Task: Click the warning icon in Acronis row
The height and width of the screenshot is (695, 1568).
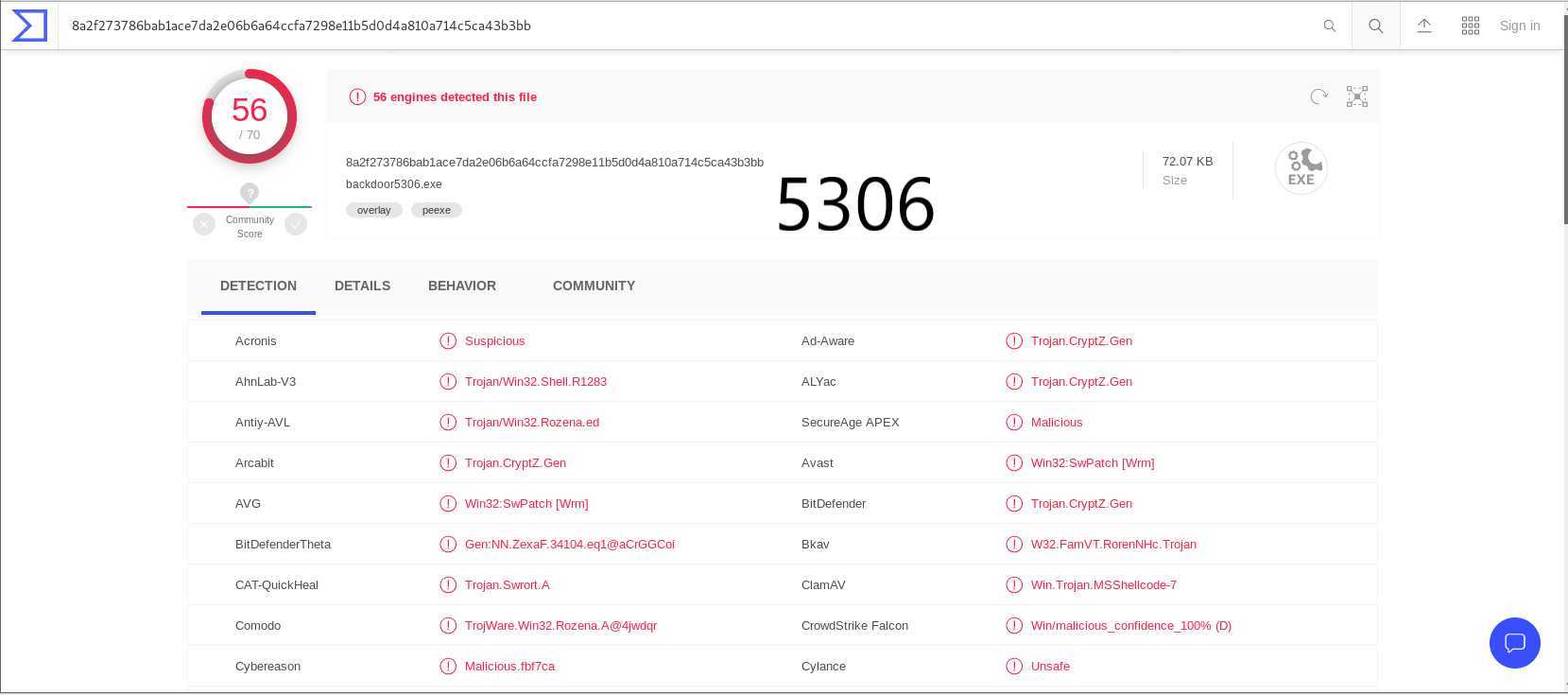Action: coord(448,341)
